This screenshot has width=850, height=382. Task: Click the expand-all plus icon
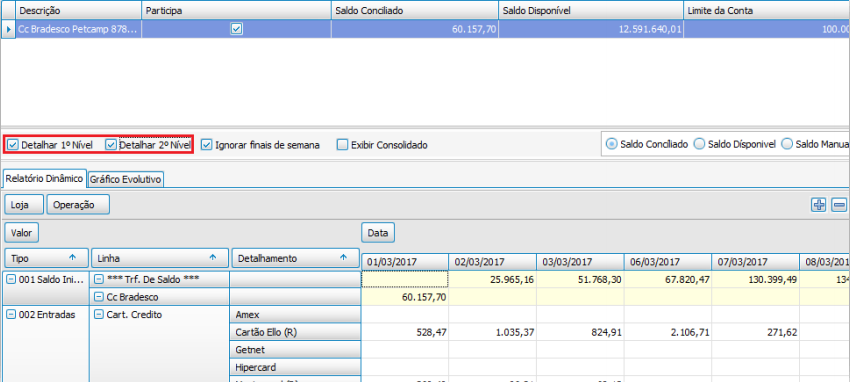(x=819, y=205)
